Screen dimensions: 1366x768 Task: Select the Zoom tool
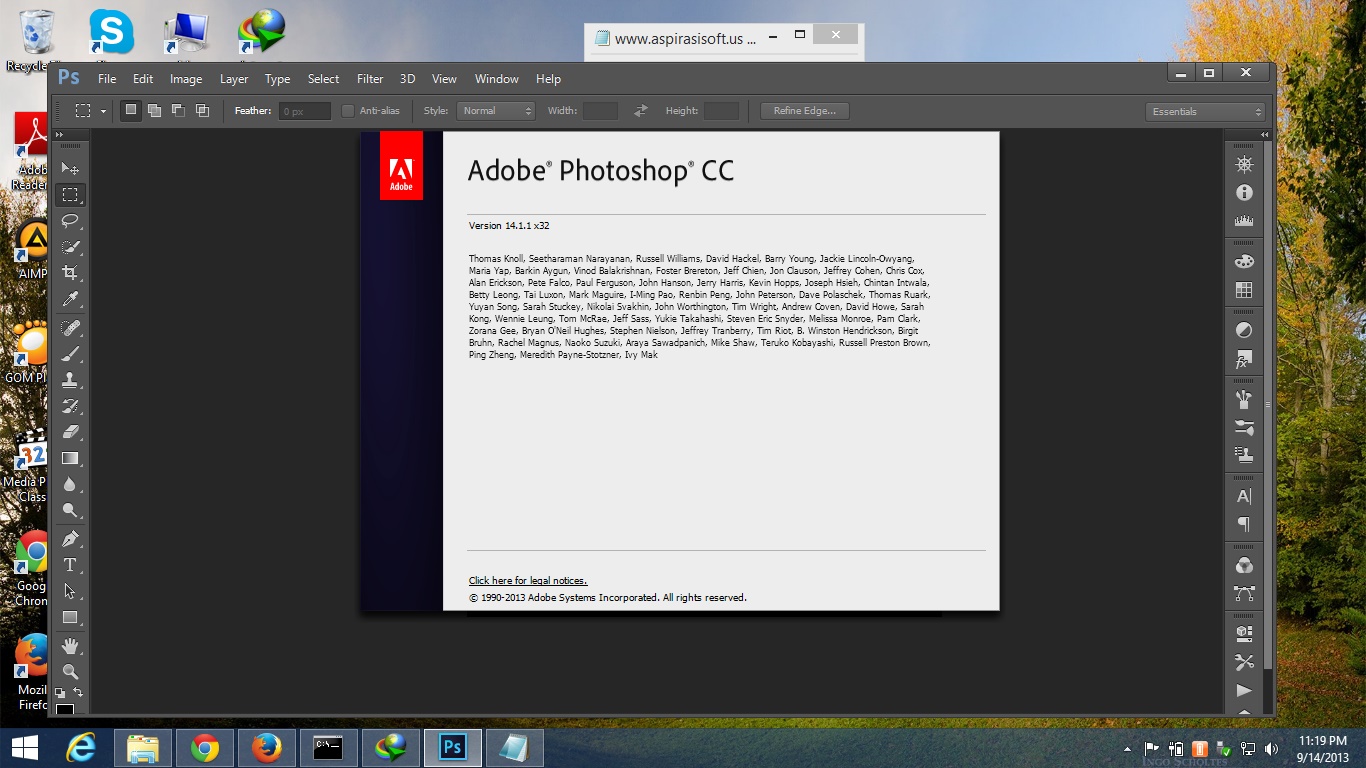point(70,672)
